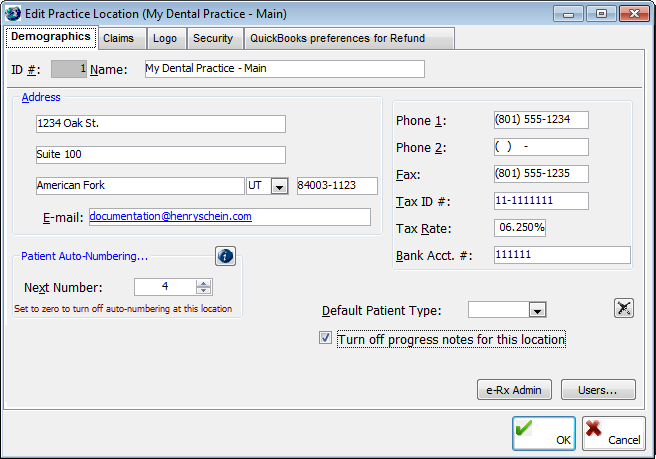Click the clear patient type icon
The width and height of the screenshot is (656, 459).
pyautogui.click(x=623, y=308)
